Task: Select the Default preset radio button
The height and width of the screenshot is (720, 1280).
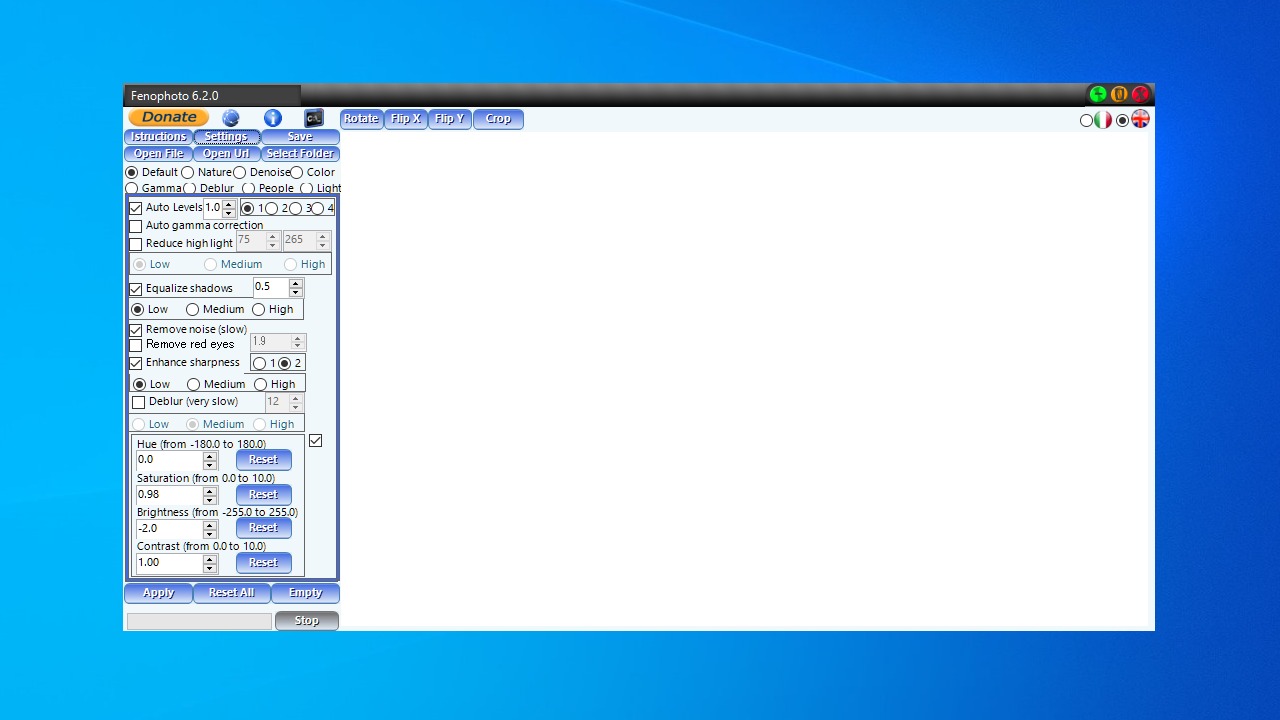Action: point(132,172)
